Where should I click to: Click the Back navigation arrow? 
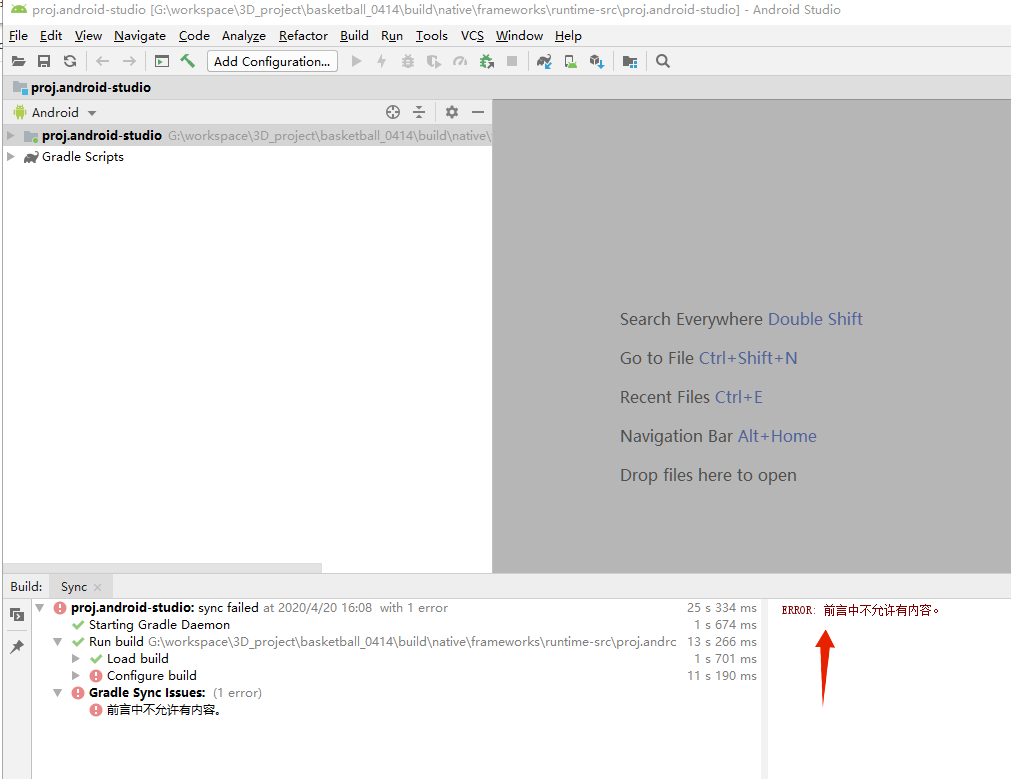(x=103, y=61)
